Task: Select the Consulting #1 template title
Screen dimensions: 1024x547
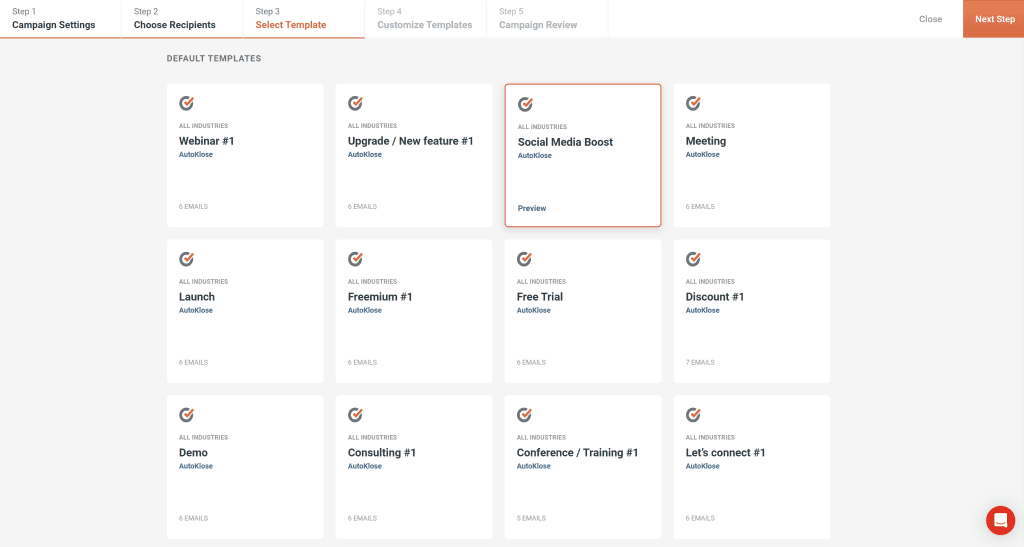Action: [x=381, y=453]
